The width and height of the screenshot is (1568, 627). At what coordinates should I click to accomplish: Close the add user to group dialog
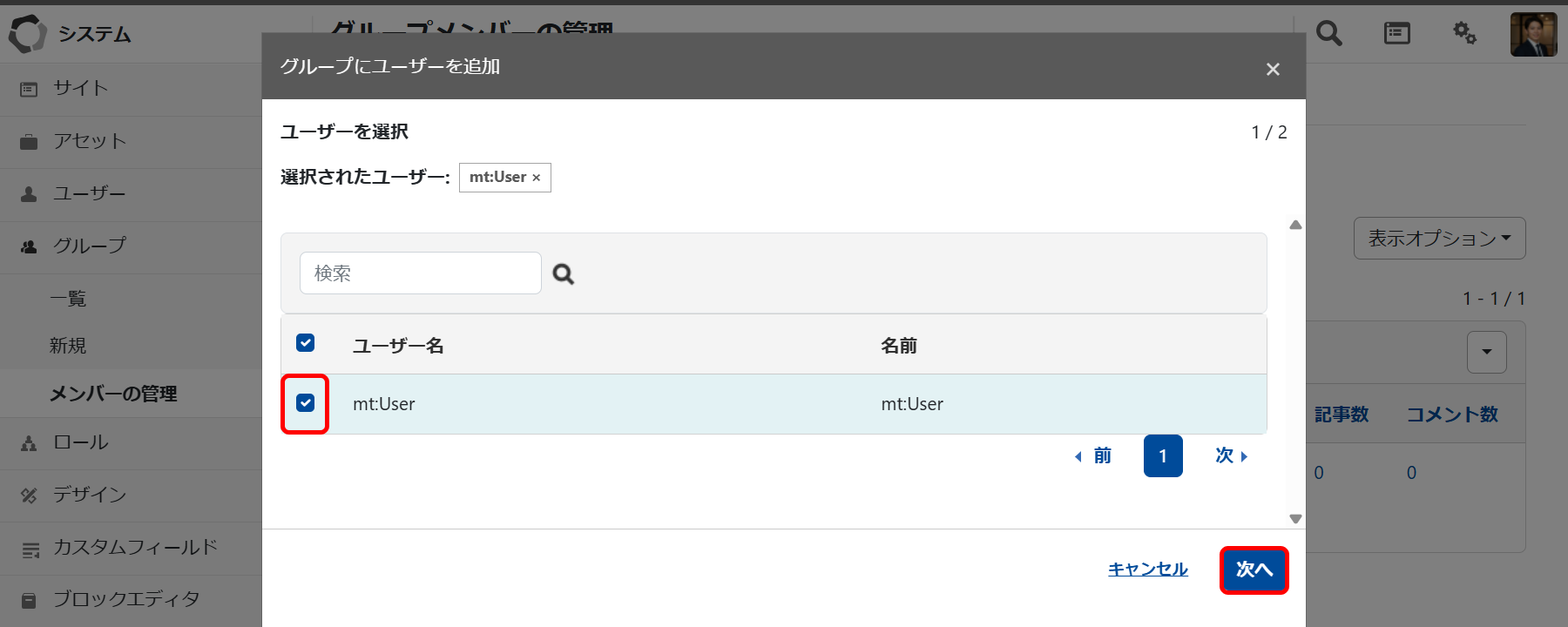[x=1273, y=70]
